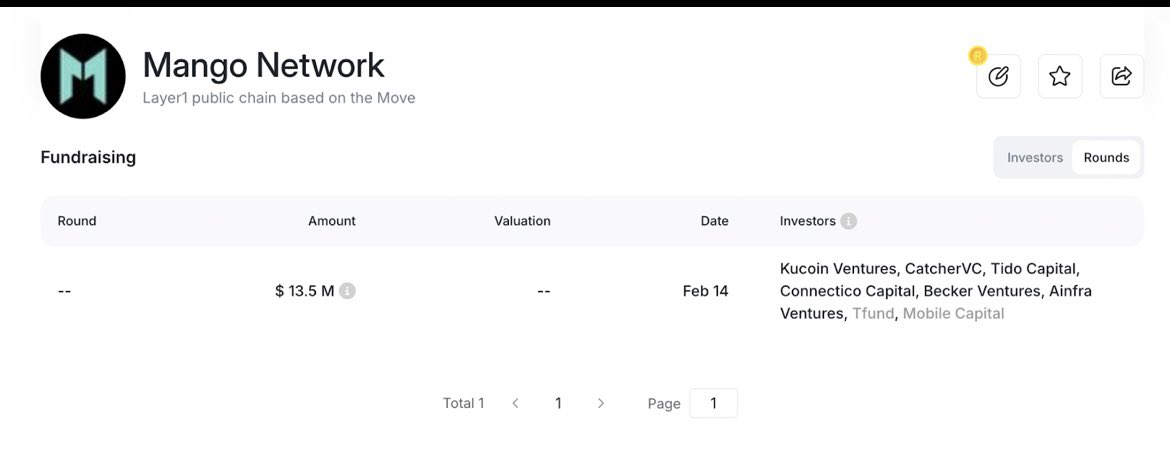Viewport: 1170px width, 462px height.
Task: Click the Mango Network title
Action: tap(263, 66)
